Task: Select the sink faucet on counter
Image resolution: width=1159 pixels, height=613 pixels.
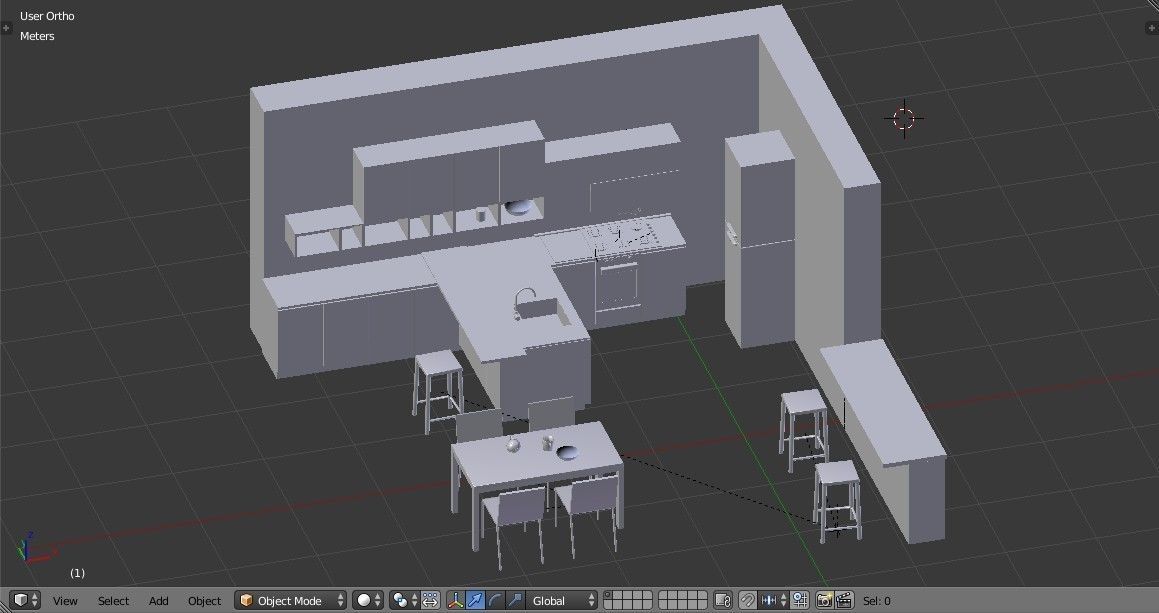Action: (524, 302)
